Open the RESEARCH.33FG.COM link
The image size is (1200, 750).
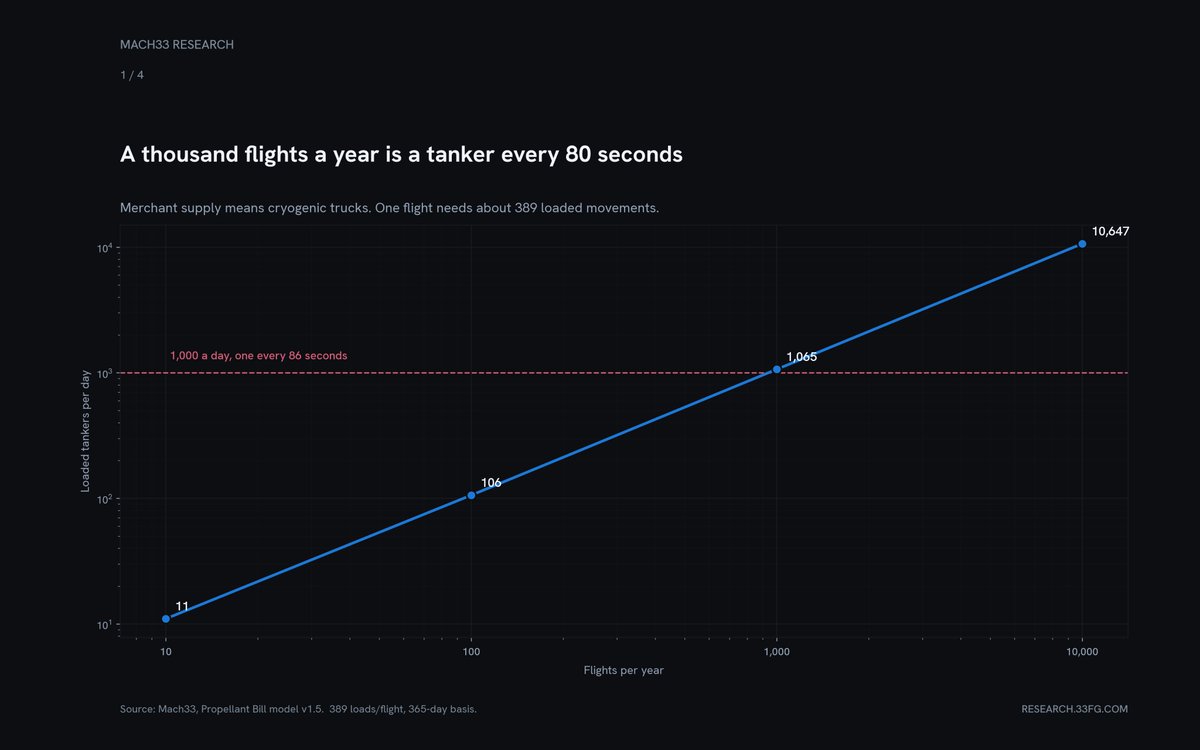point(1074,709)
